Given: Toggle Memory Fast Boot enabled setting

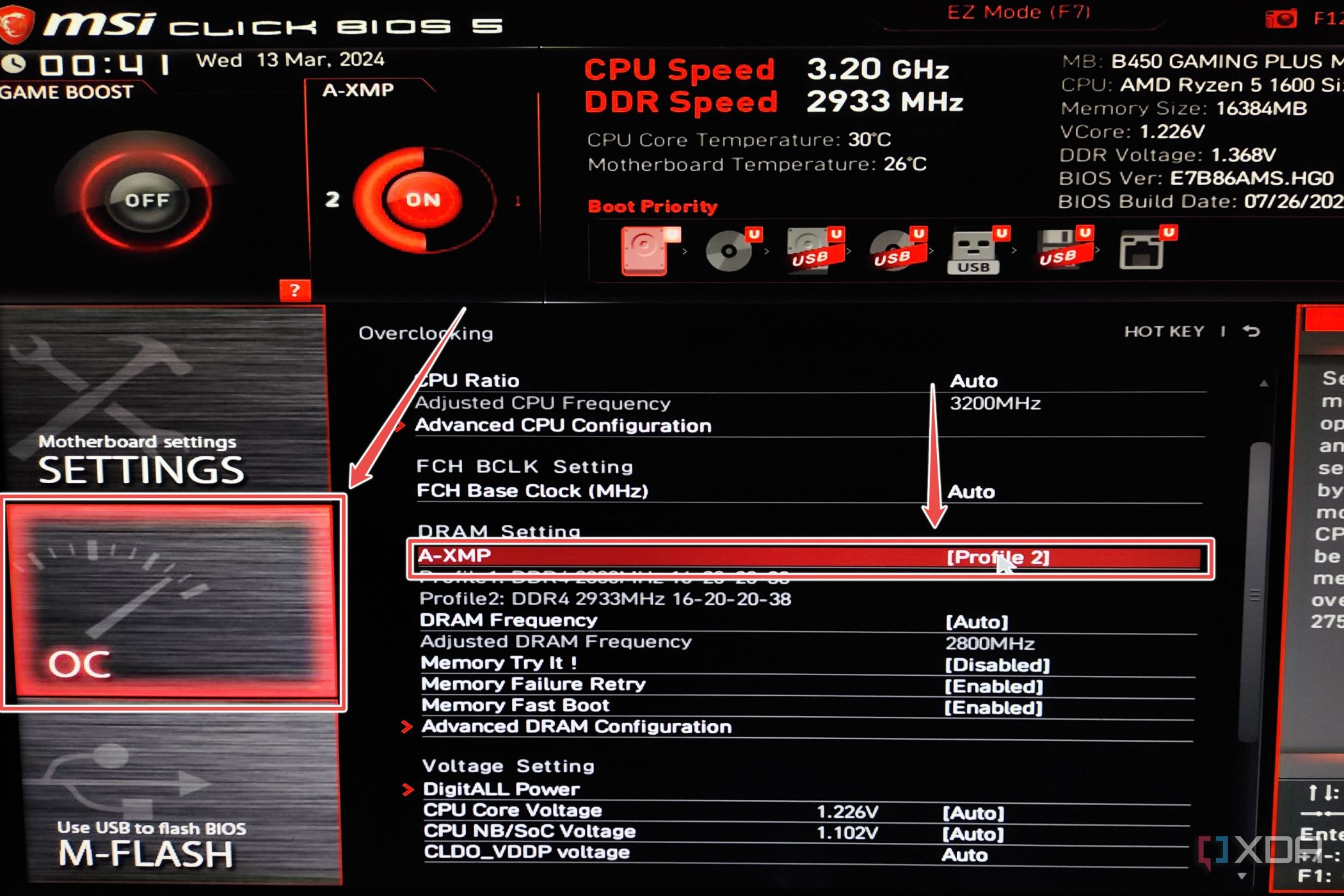Looking at the screenshot, I should [993, 707].
